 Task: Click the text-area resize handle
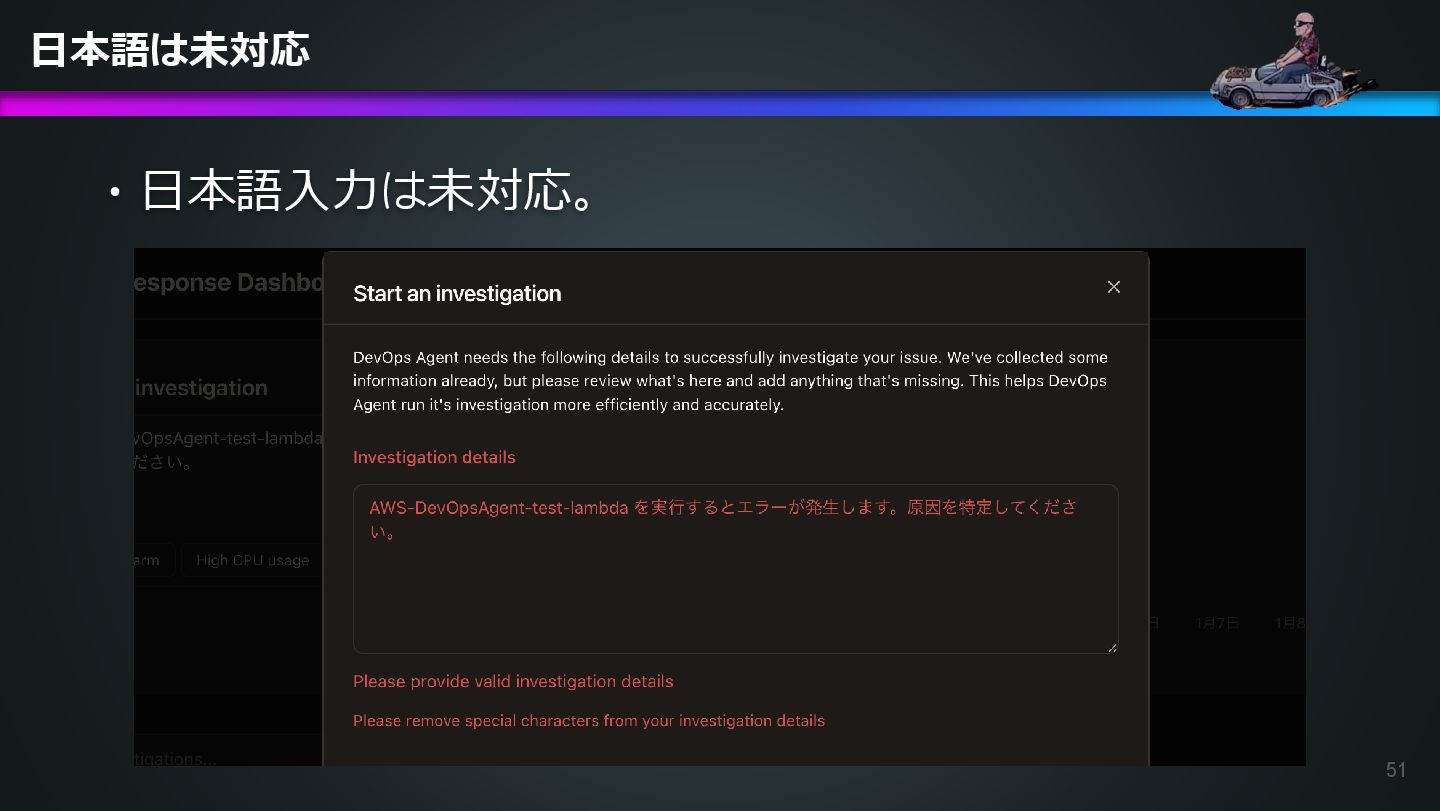click(1111, 647)
